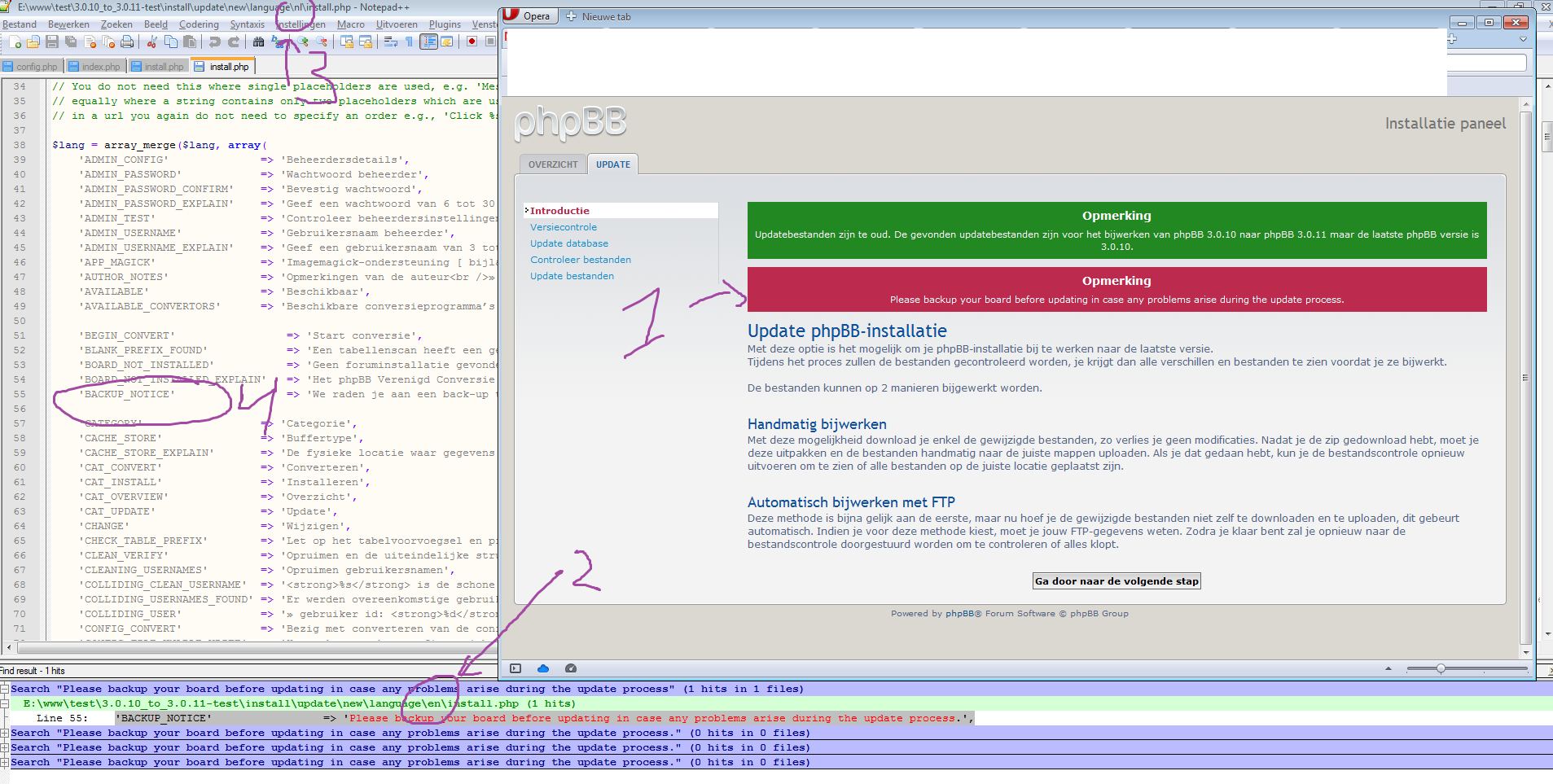The width and height of the screenshot is (1553, 784).
Task: Open the Opera main menu button
Action: 529,15
